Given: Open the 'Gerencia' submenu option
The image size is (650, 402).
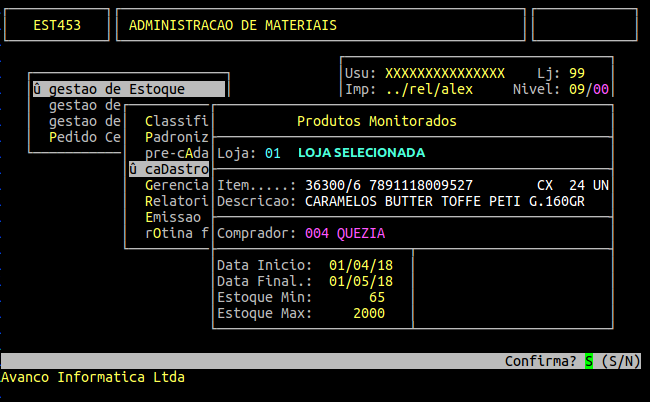Looking at the screenshot, I should 176,186.
